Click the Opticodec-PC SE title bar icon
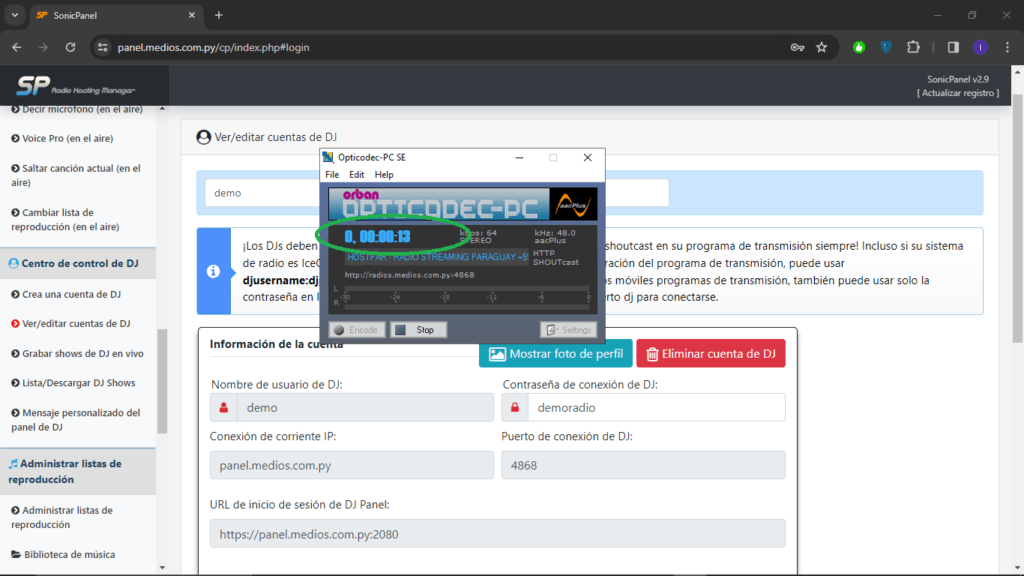The image size is (1024, 576). [x=328, y=157]
